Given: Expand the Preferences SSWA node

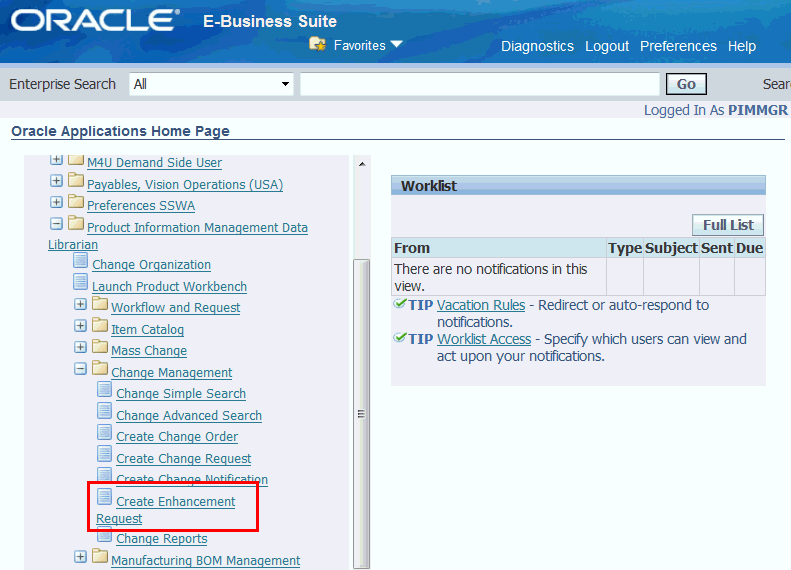Looking at the screenshot, I should [56, 202].
